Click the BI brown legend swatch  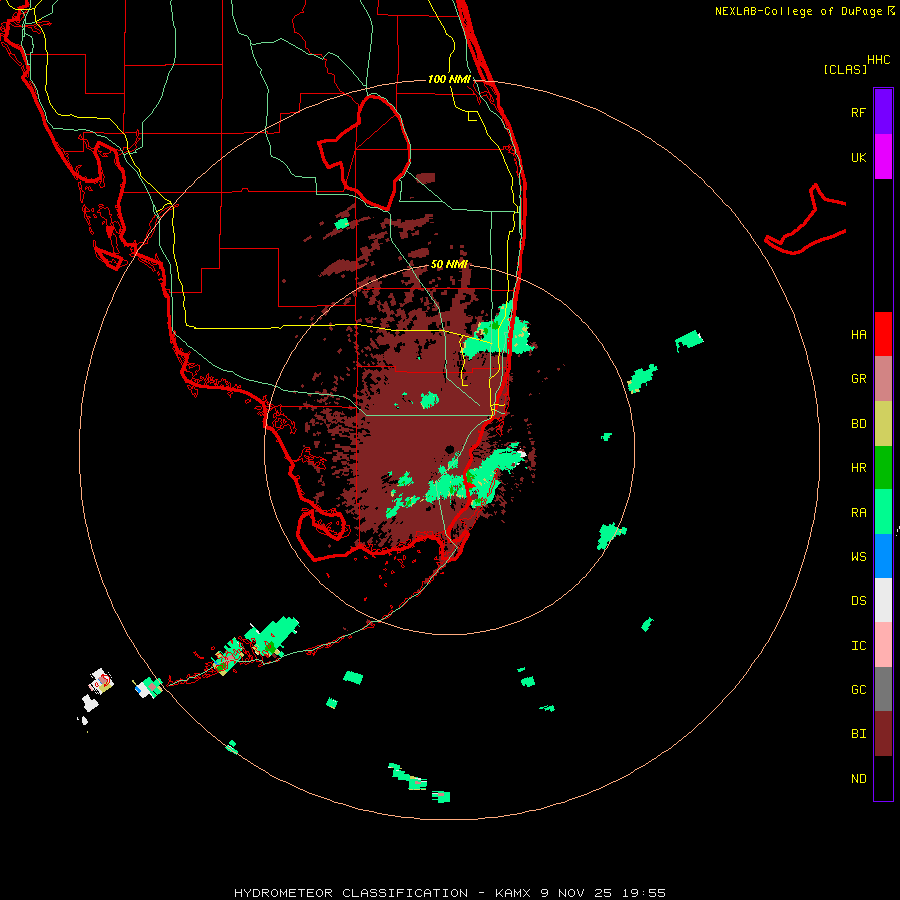click(883, 734)
